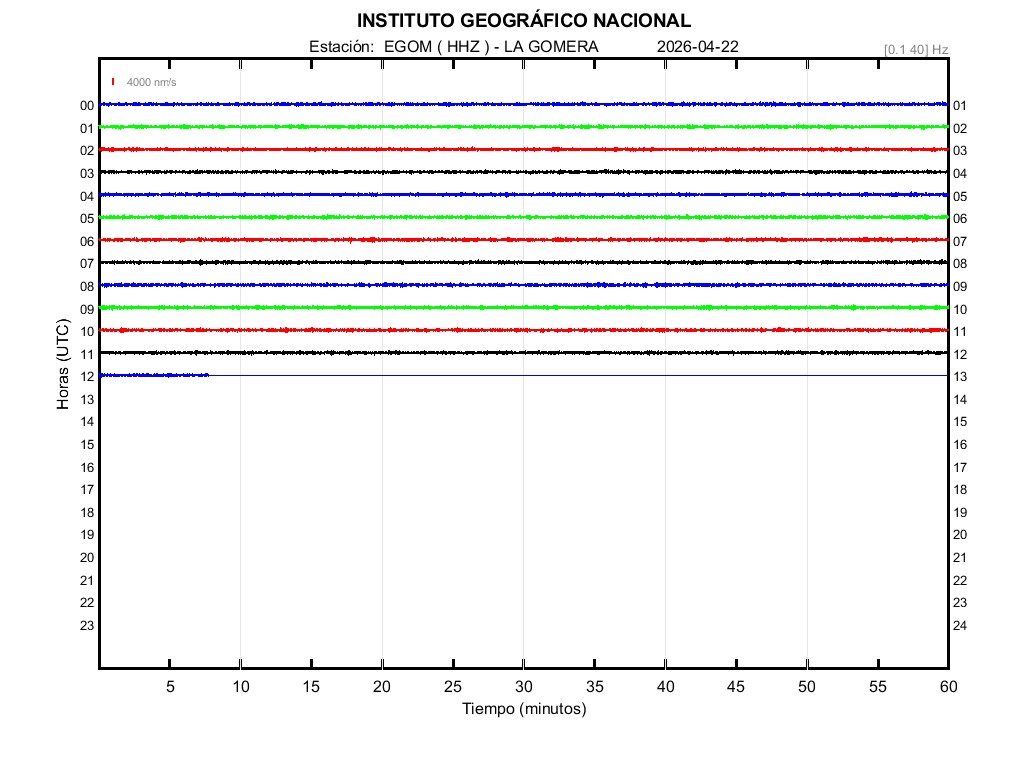This screenshot has width=1024, height=768.
Task: Click the 5 minute tick label on x-axis
Action: (170, 686)
